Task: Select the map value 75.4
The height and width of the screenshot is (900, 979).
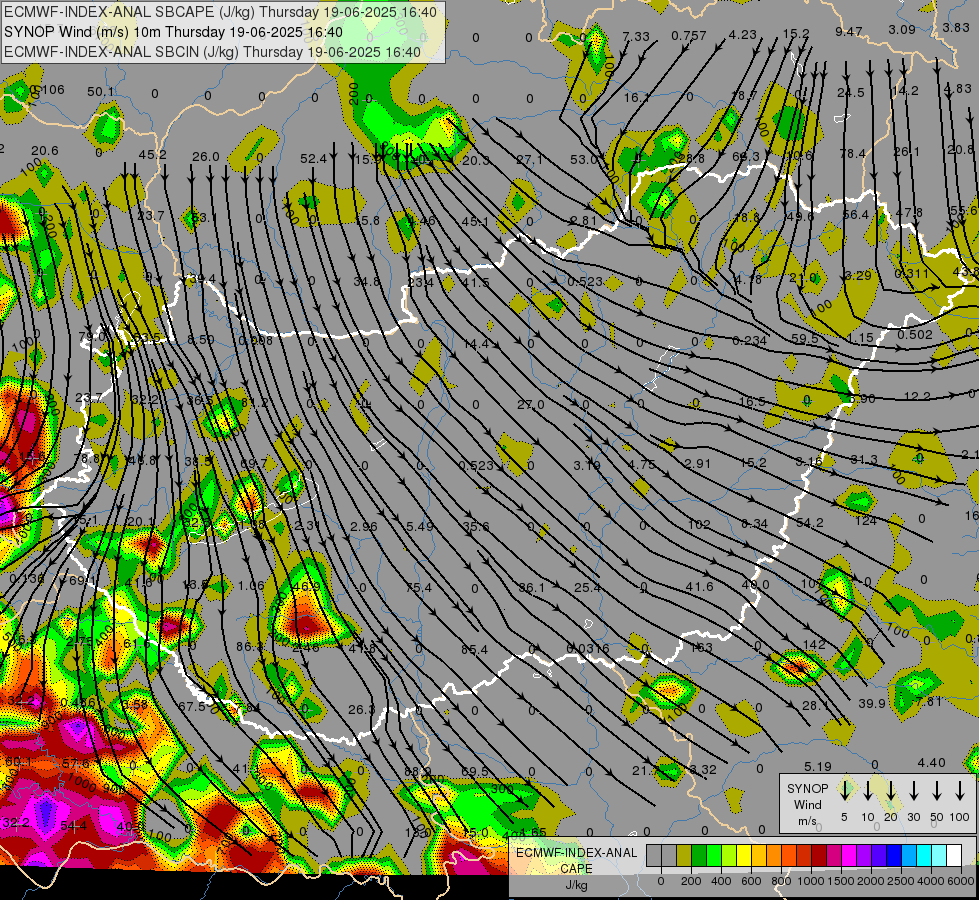Action: coord(418,588)
